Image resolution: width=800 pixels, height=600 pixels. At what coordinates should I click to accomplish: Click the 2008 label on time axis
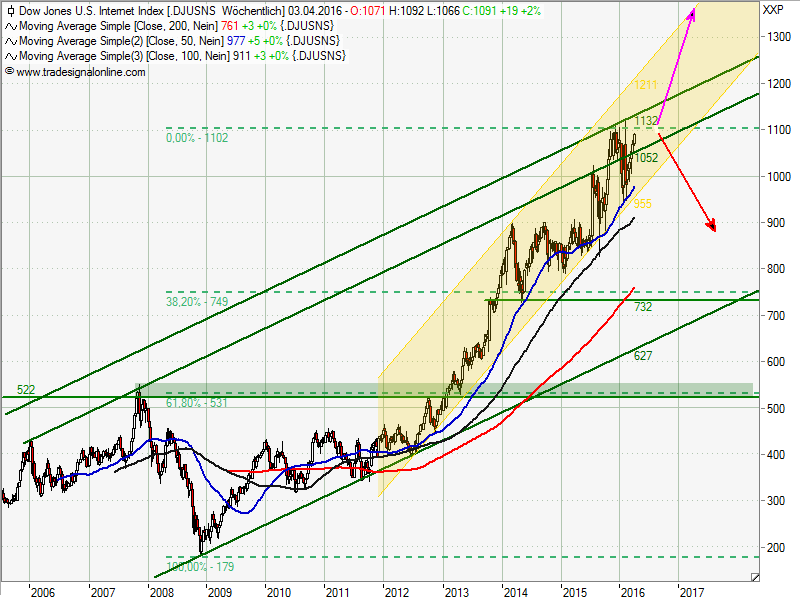(x=162, y=592)
